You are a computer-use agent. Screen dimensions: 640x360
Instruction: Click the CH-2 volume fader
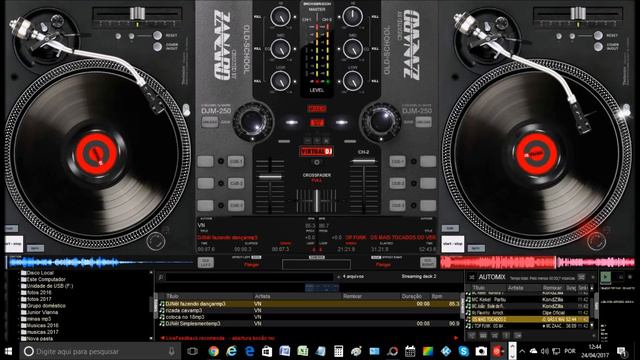(x=363, y=161)
